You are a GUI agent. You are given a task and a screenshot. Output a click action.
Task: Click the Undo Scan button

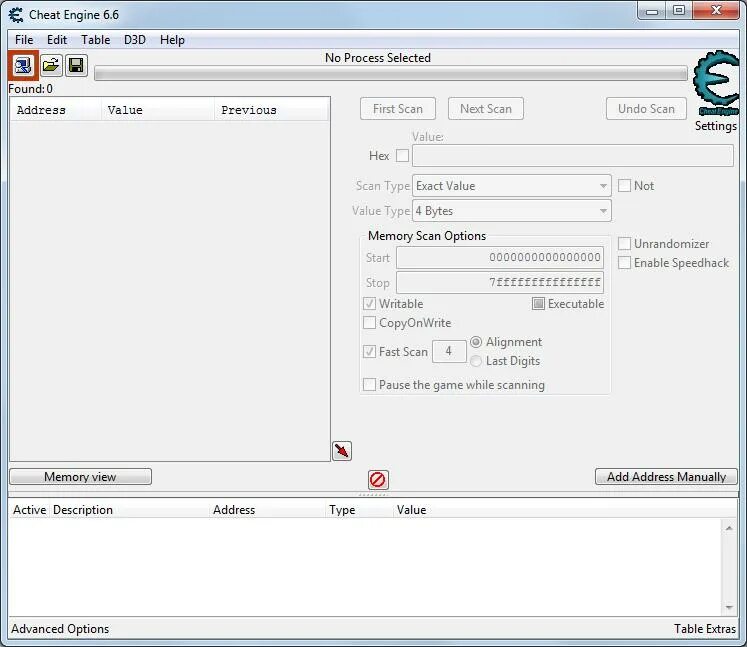[x=646, y=109]
